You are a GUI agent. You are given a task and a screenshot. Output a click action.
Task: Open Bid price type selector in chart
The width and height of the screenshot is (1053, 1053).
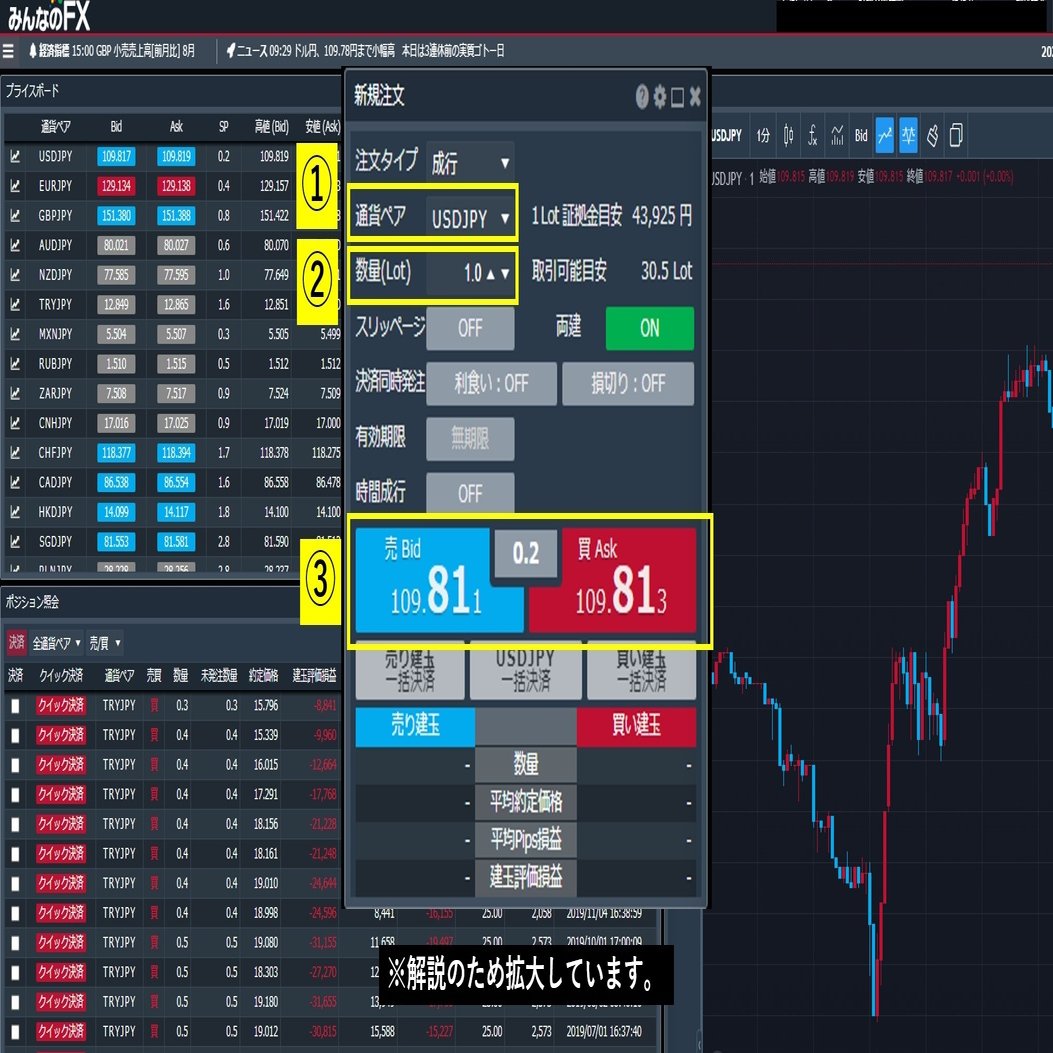[861, 136]
